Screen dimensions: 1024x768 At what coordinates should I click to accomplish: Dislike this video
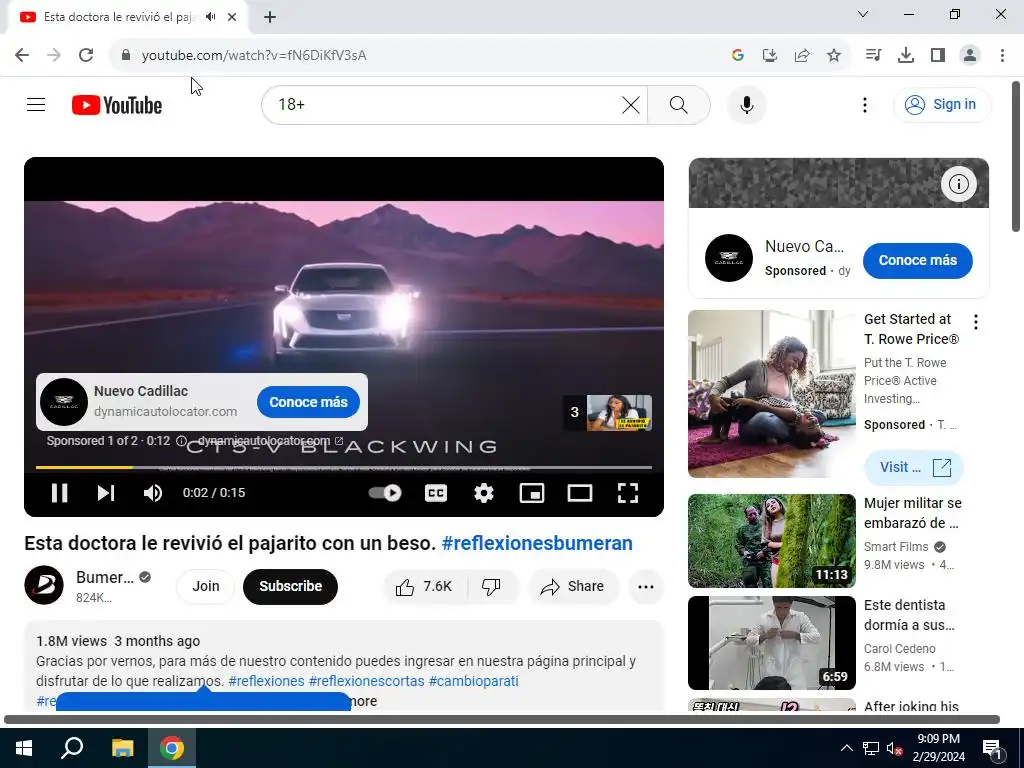(492, 586)
